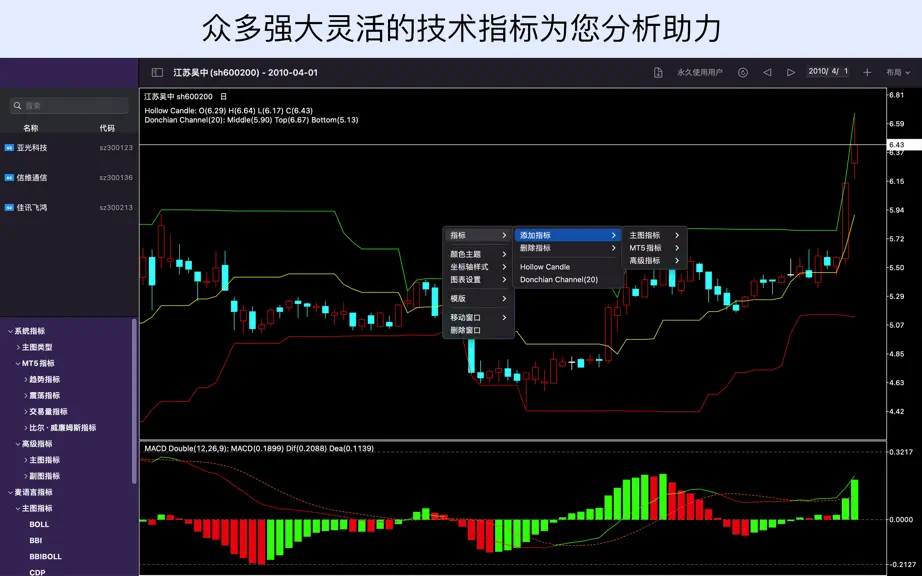Click the 永久使用用户 label

[x=700, y=72]
